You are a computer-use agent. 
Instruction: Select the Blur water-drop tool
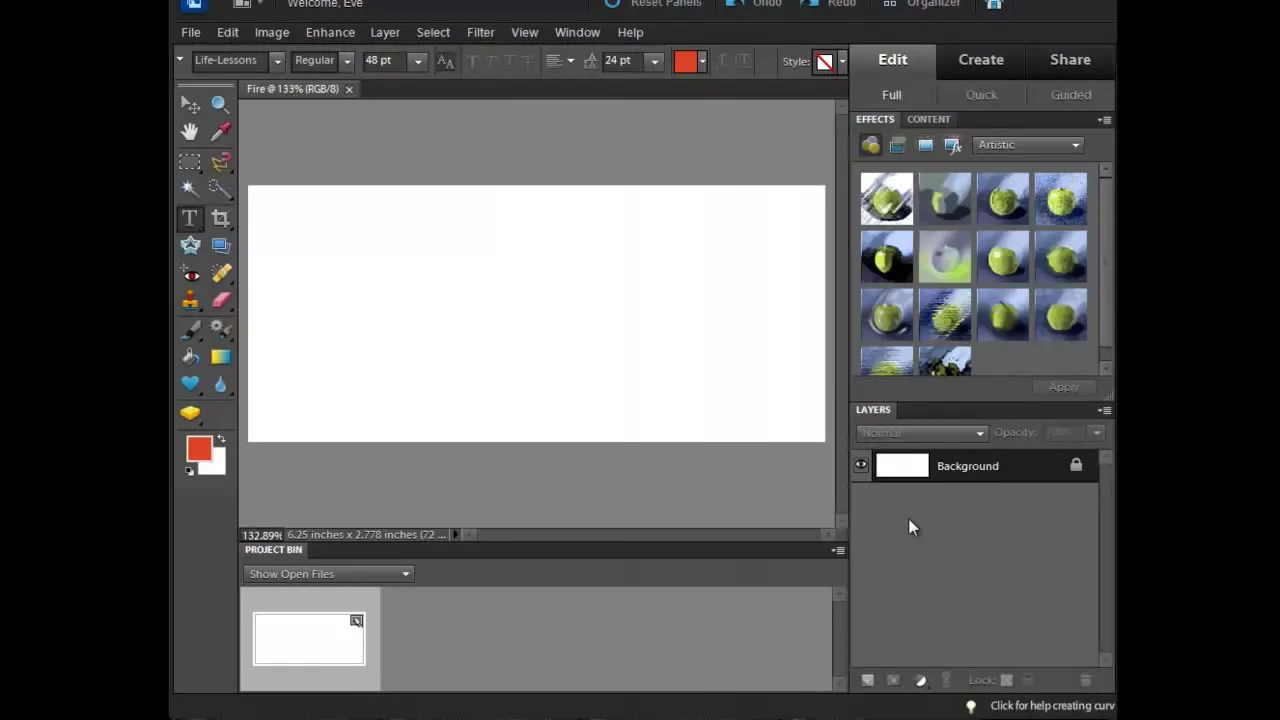220,384
